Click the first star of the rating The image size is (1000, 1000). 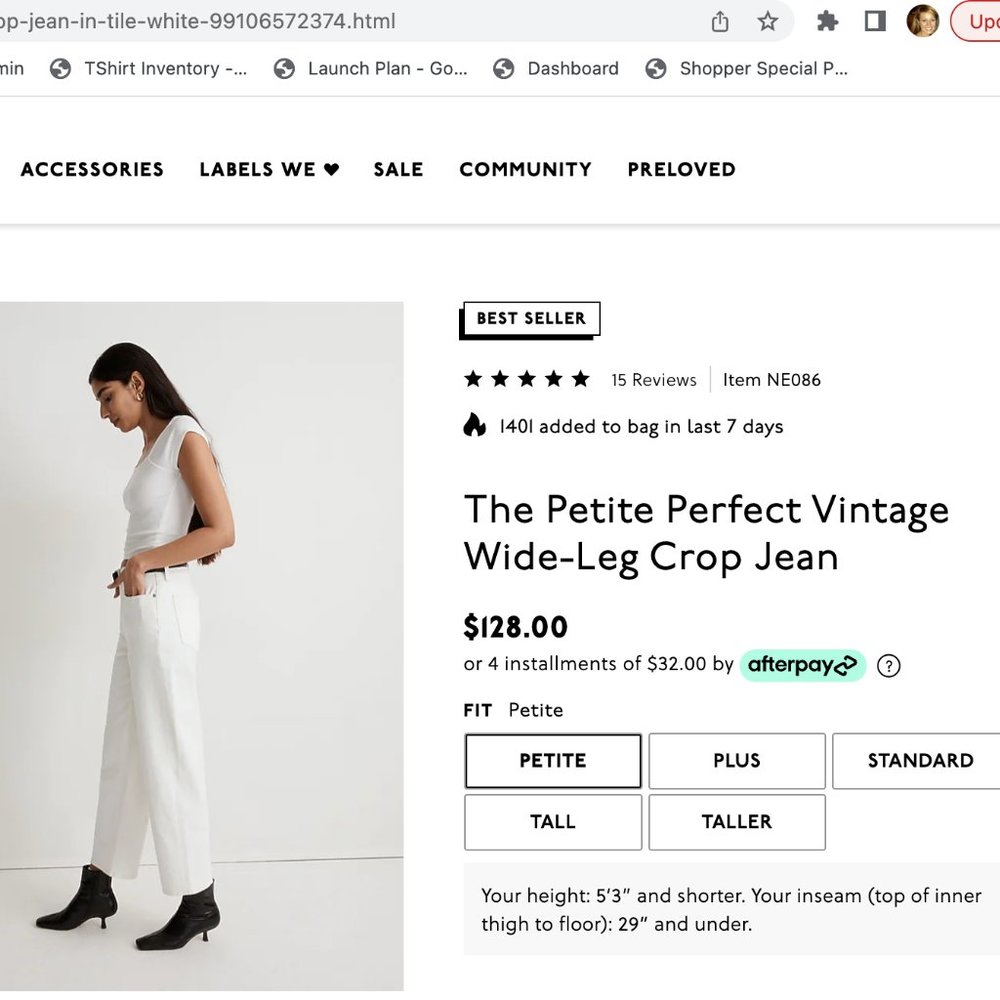pyautogui.click(x=475, y=379)
